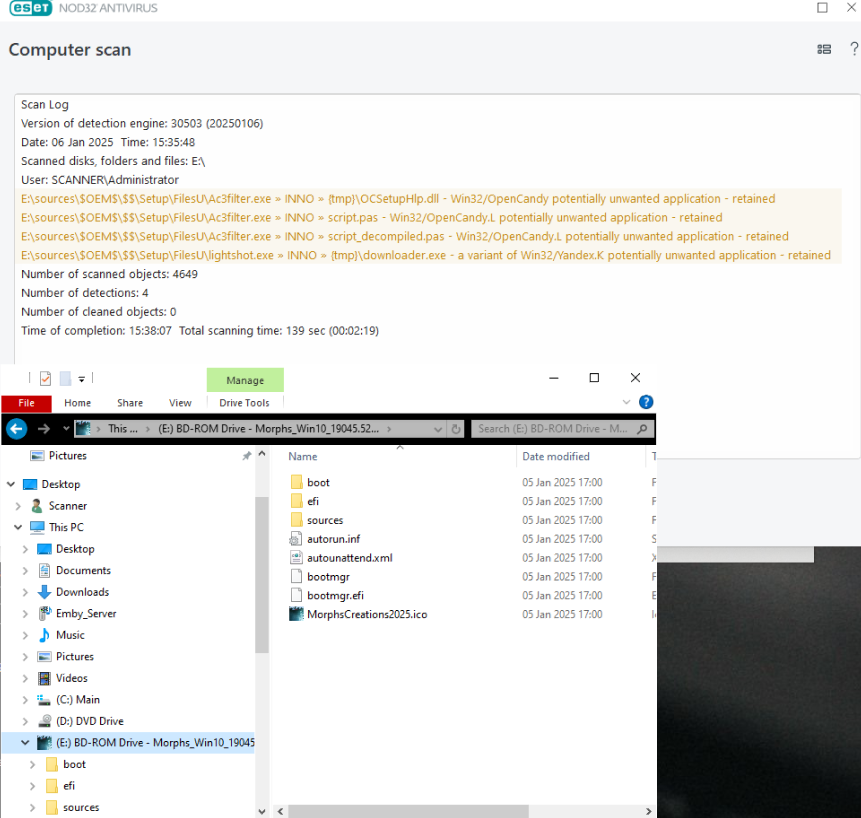Screen dimensions: 861x818
Task: Open Music in the navigation pane
Action: click(x=70, y=635)
